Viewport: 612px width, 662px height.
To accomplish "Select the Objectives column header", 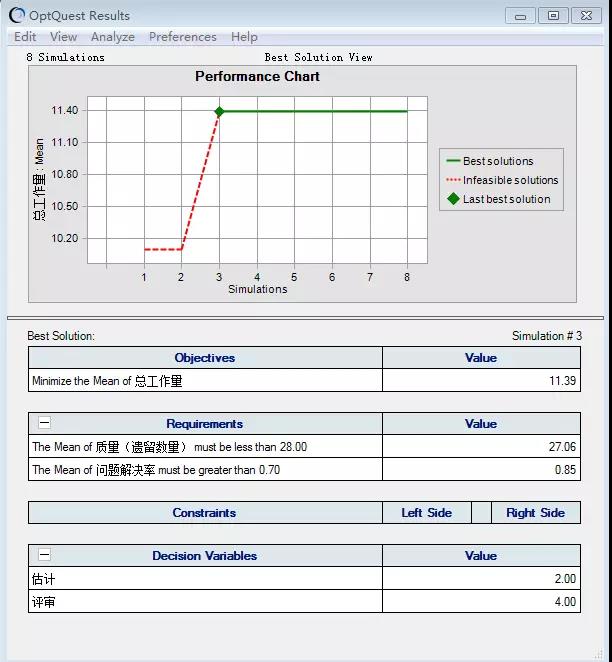I will [x=205, y=358].
